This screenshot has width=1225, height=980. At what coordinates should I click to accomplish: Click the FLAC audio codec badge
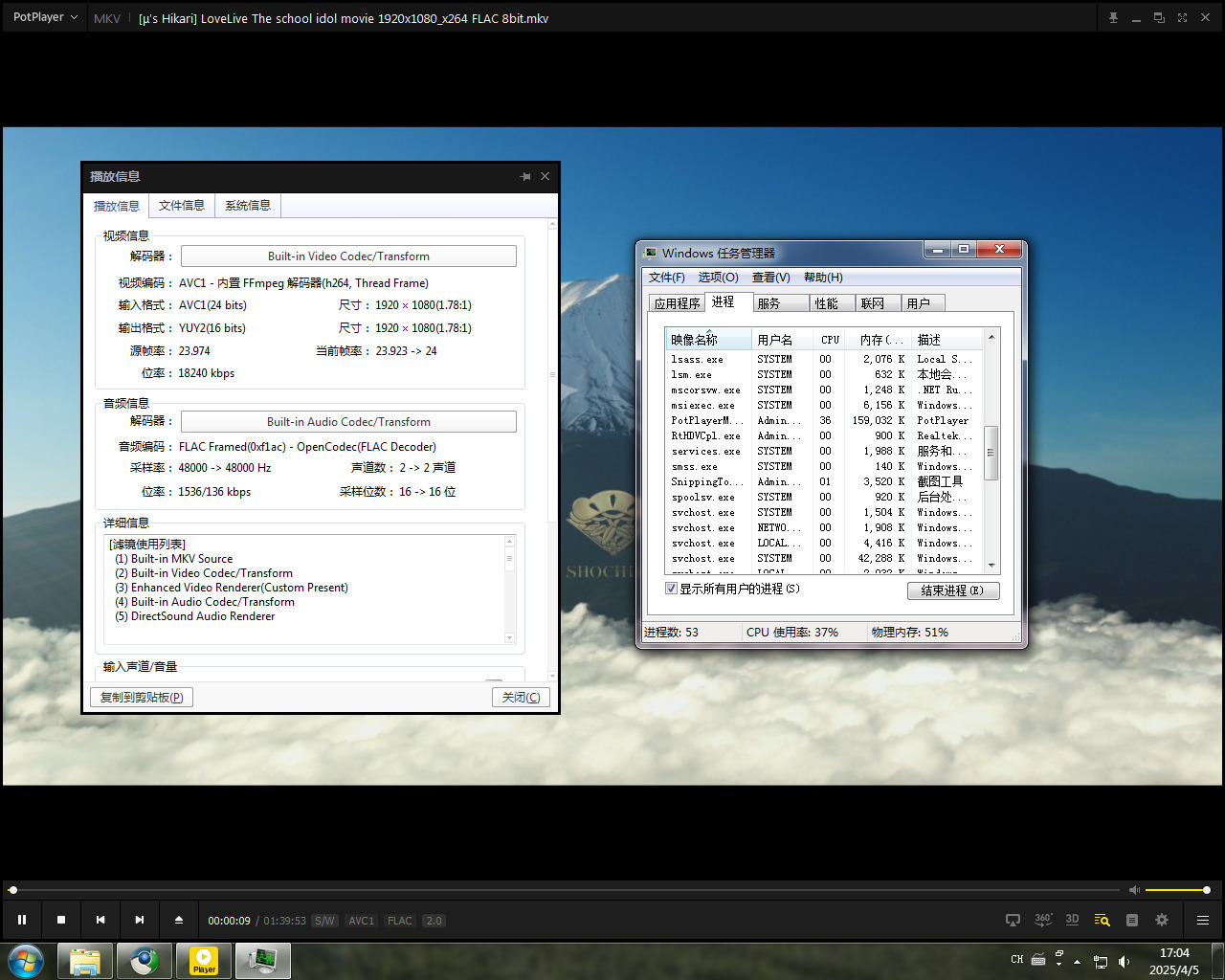[400, 921]
